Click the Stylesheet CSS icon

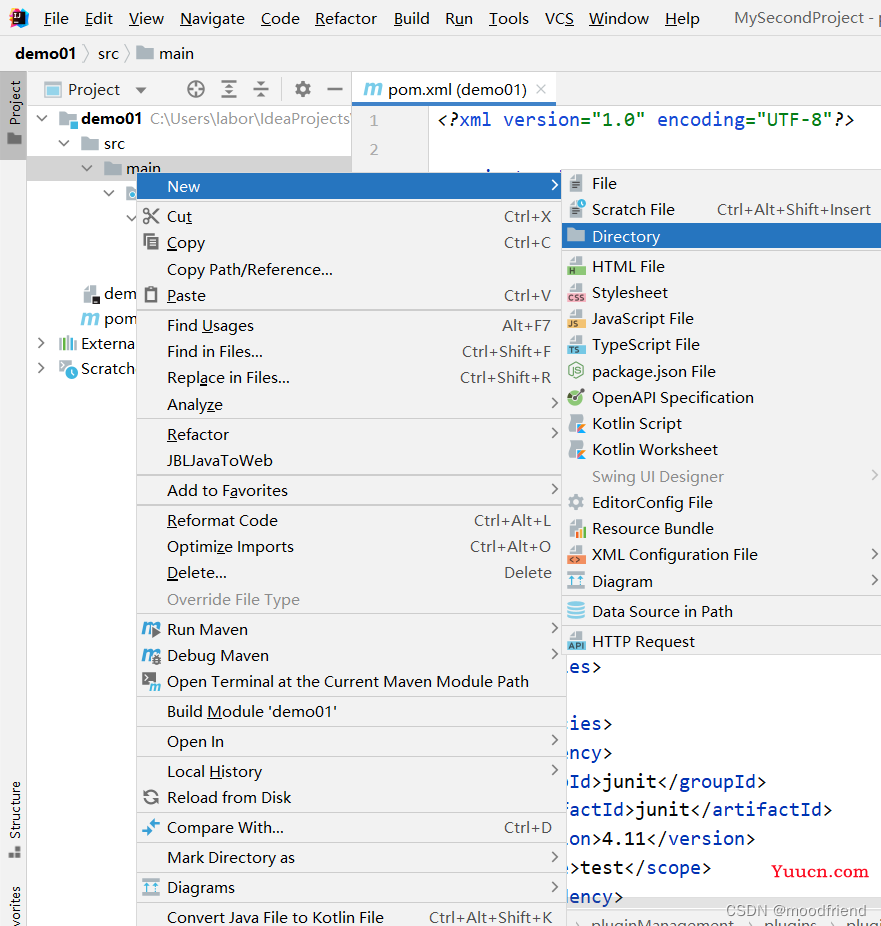[x=576, y=292]
